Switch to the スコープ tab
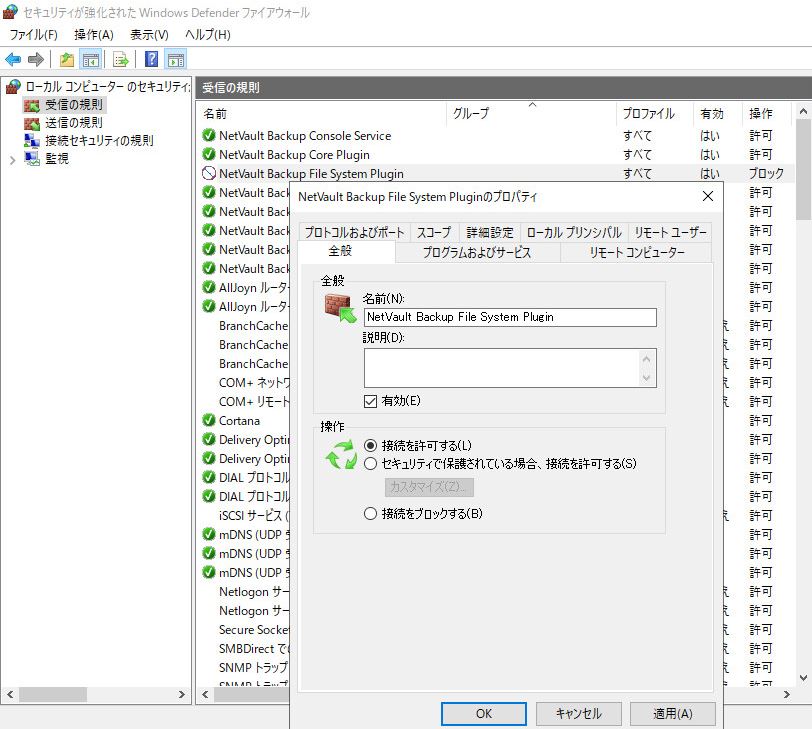Image resolution: width=812 pixels, height=729 pixels. tap(433, 232)
